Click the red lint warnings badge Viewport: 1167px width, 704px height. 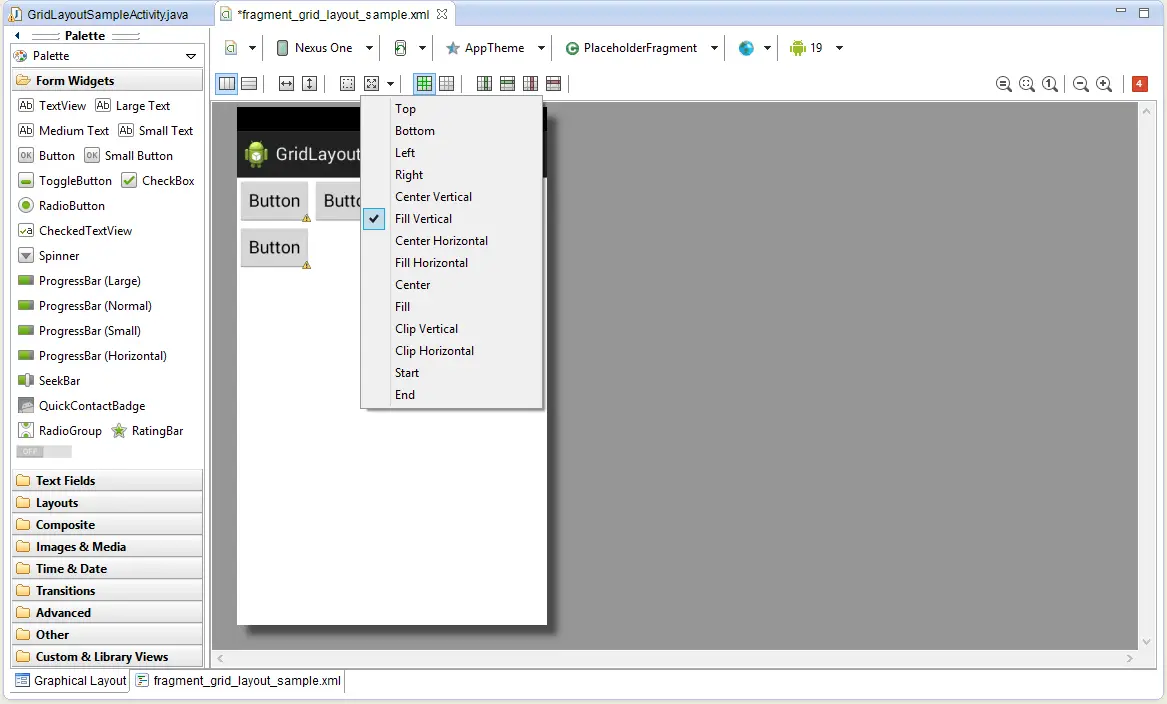click(1139, 84)
